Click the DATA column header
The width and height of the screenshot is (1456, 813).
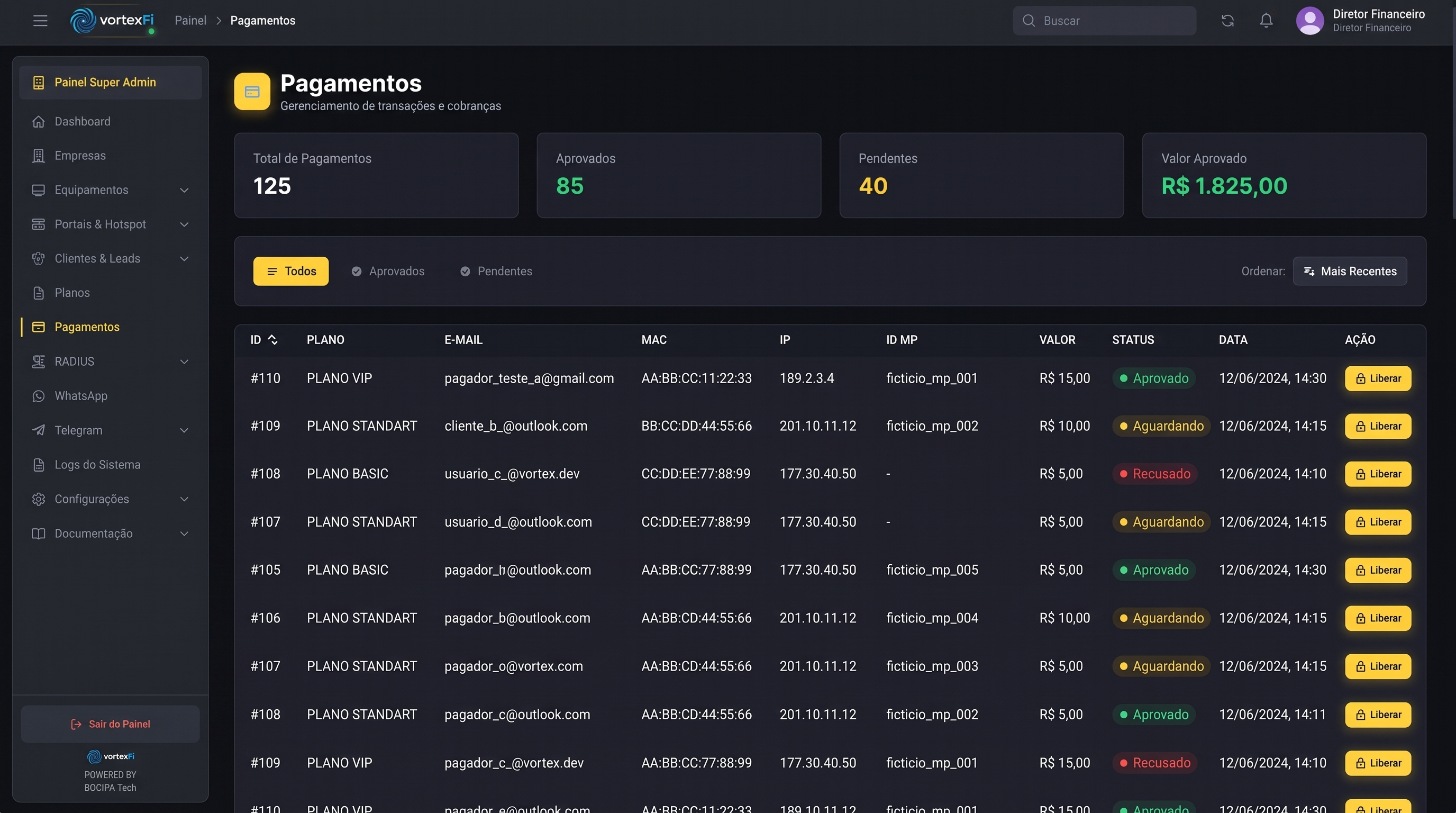pos(1233,340)
